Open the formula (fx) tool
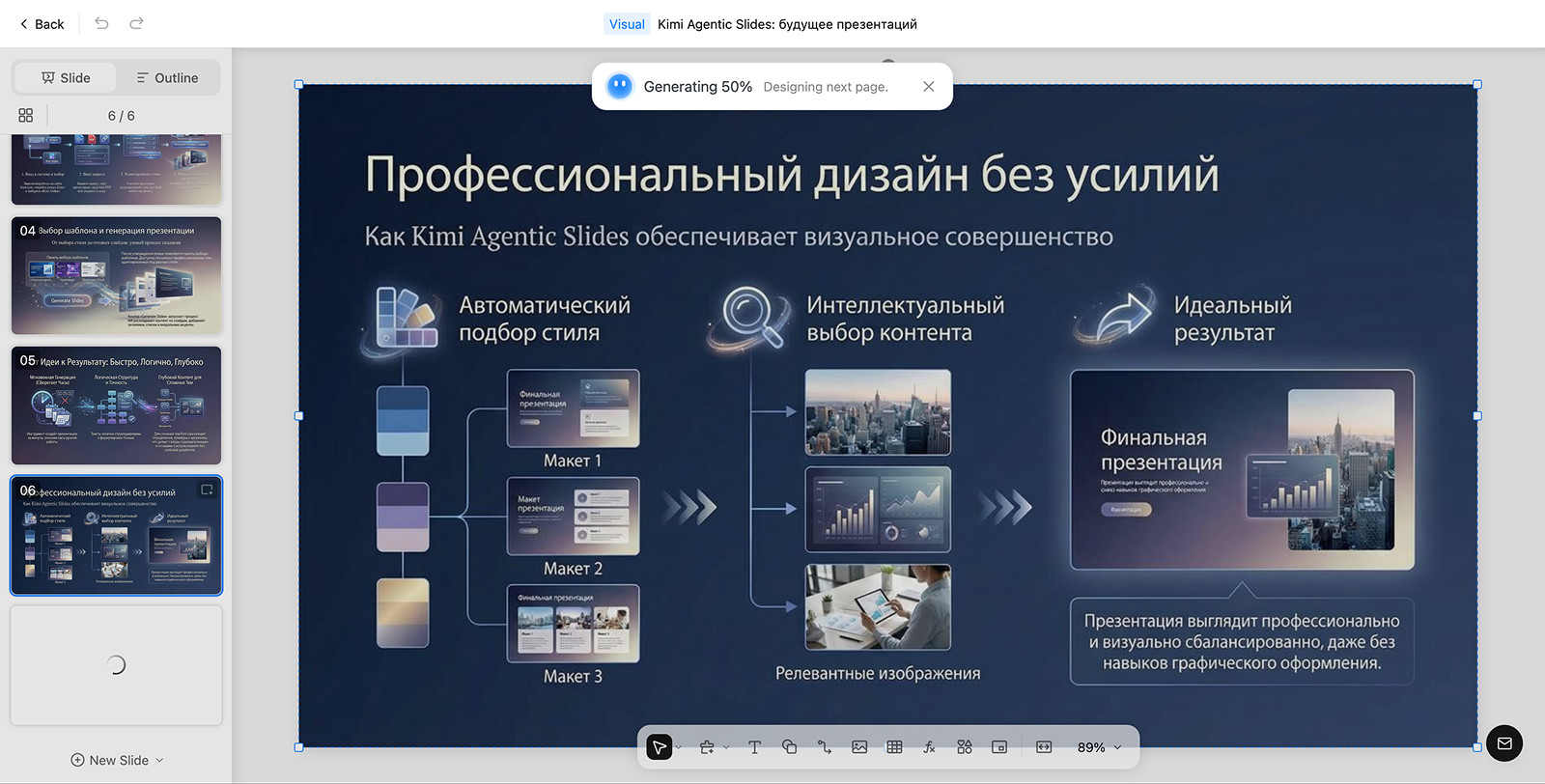 point(929,747)
